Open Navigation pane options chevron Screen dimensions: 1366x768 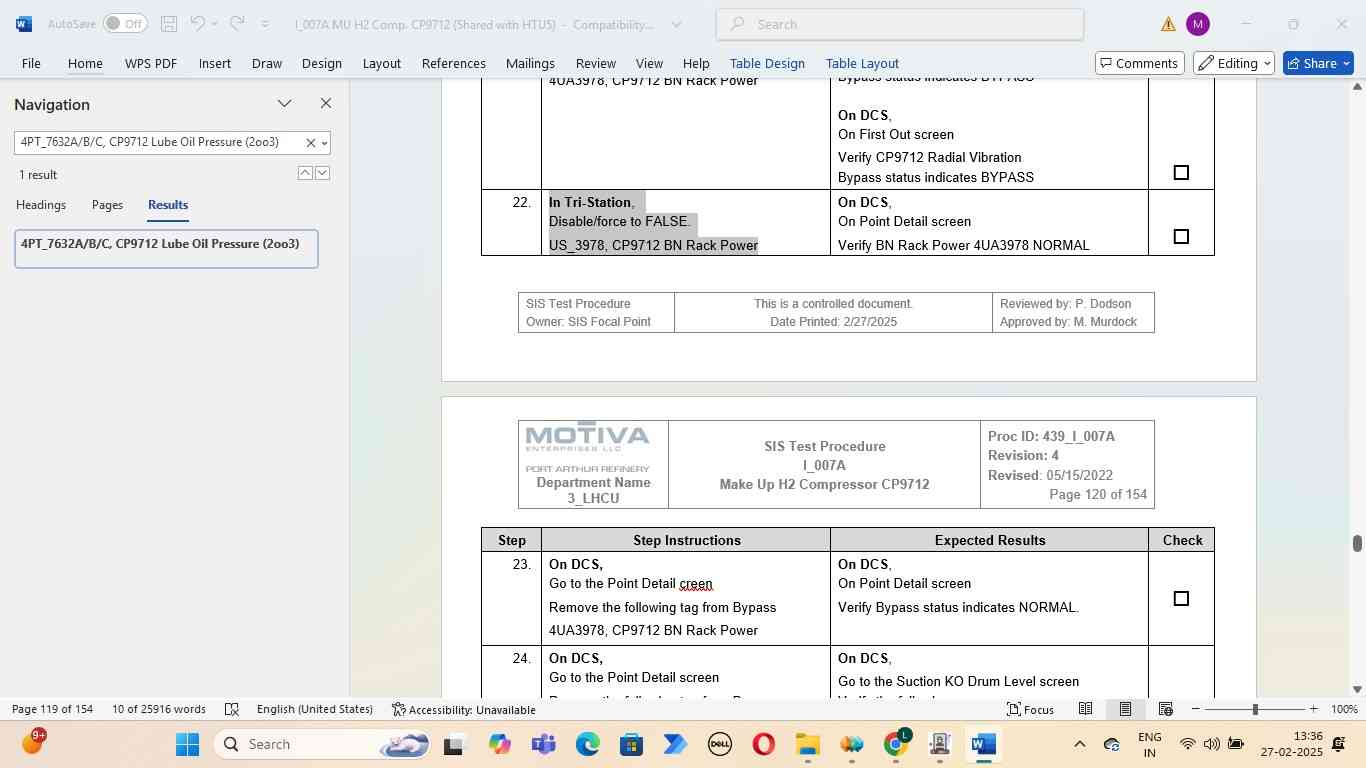285,104
